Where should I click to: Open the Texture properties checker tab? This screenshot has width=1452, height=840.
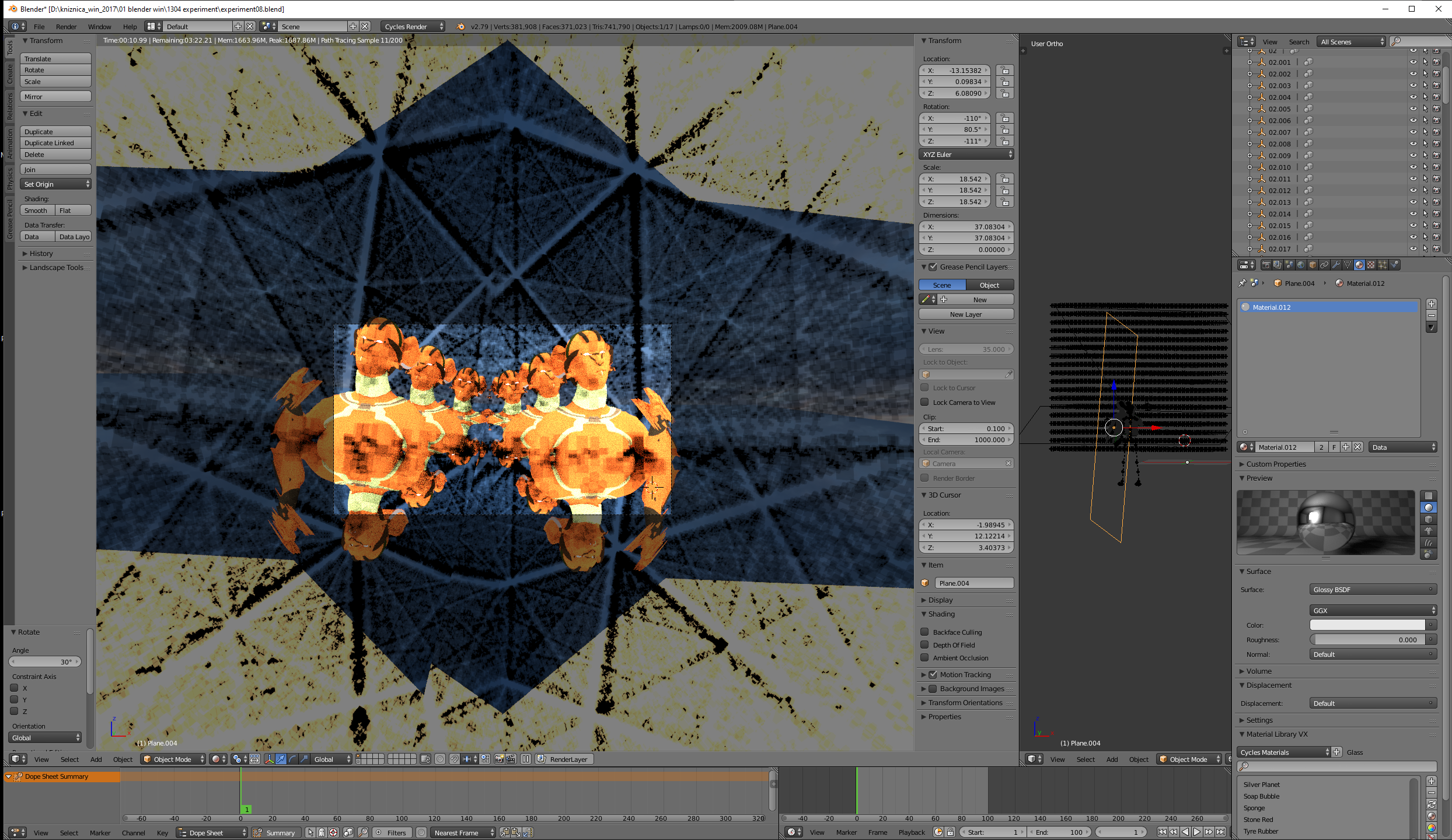[1371, 265]
